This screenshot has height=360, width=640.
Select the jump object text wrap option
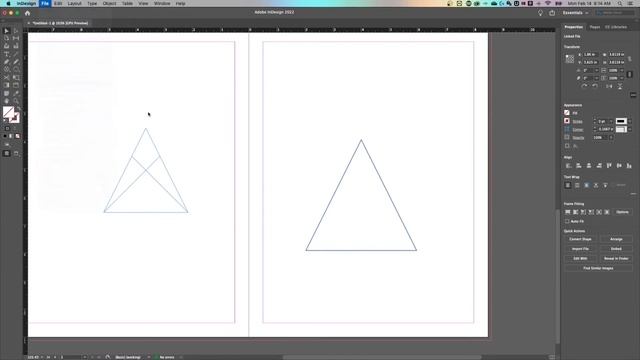tap(596, 185)
